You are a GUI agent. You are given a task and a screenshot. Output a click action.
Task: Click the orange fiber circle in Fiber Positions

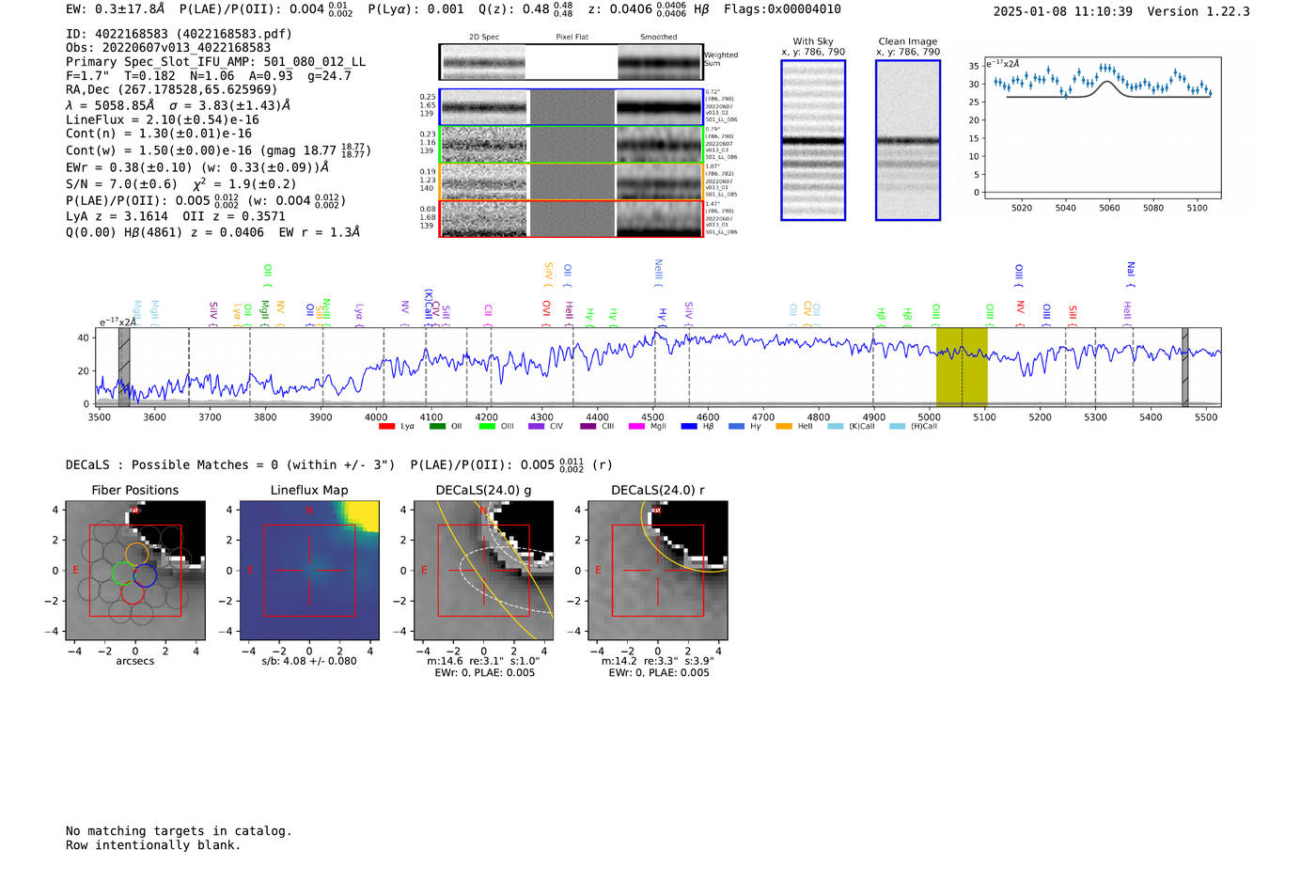tap(137, 555)
